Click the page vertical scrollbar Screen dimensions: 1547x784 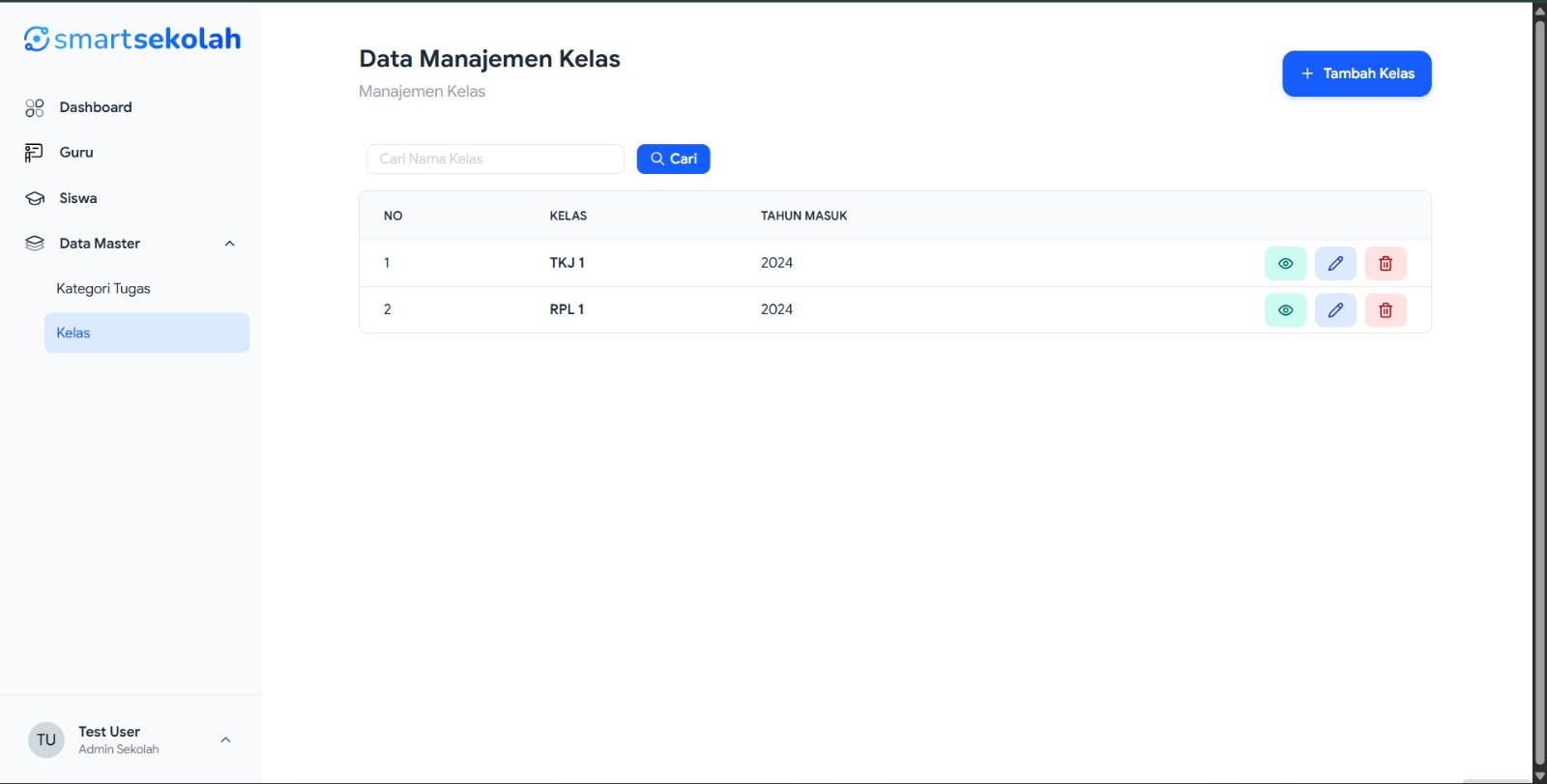(1539, 387)
